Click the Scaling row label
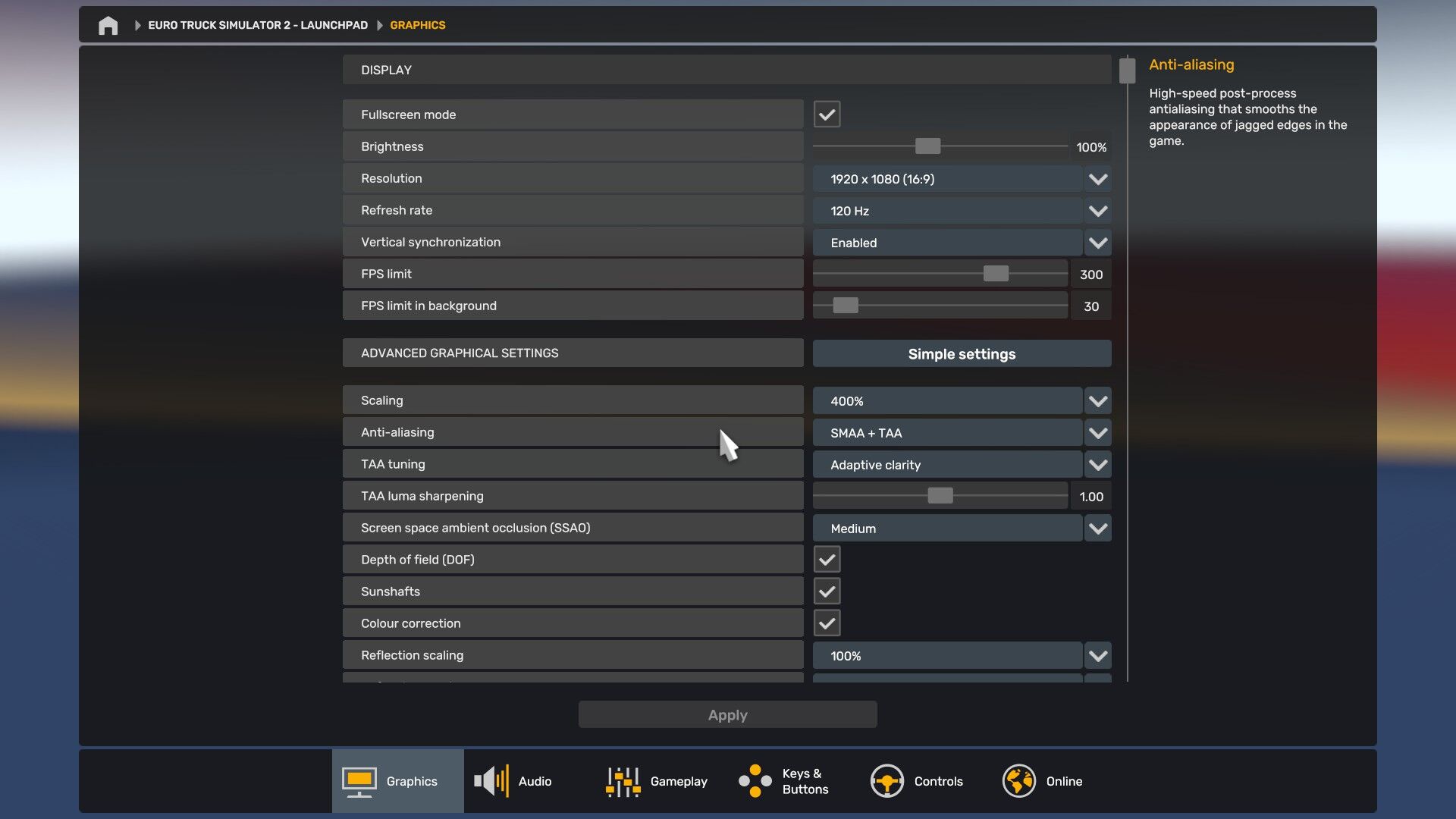The width and height of the screenshot is (1456, 819). tap(573, 400)
